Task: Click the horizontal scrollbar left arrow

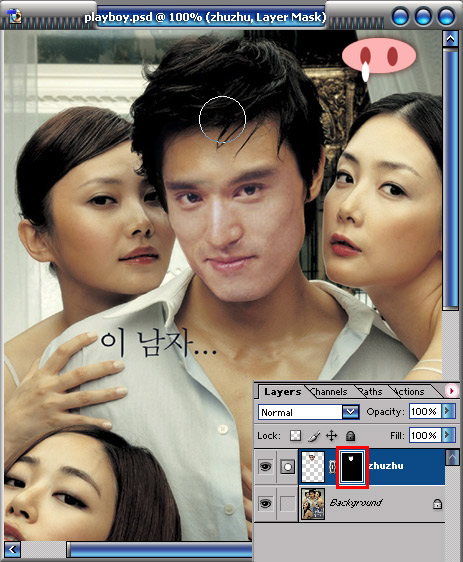Action: pos(13,549)
